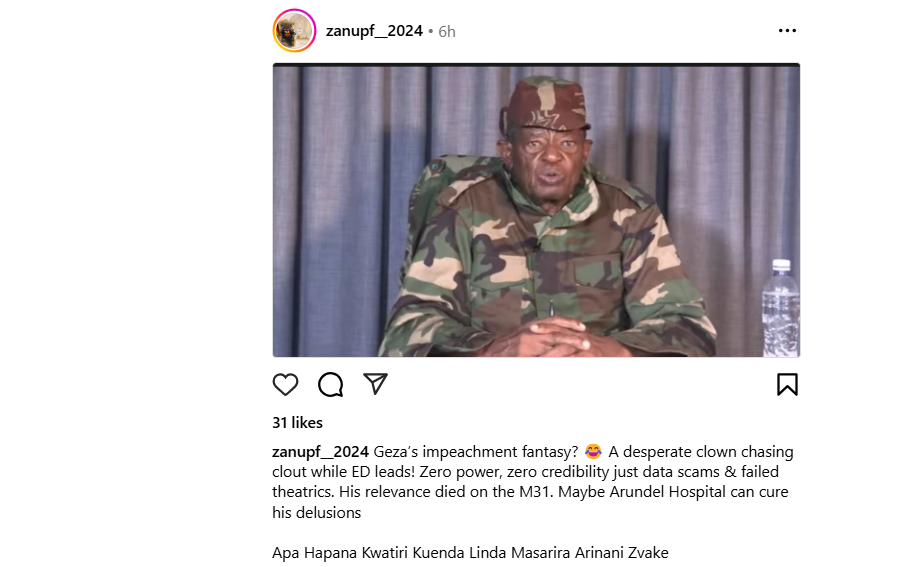
Task: Open comments via the speech bubble icon
Action: pos(330,385)
